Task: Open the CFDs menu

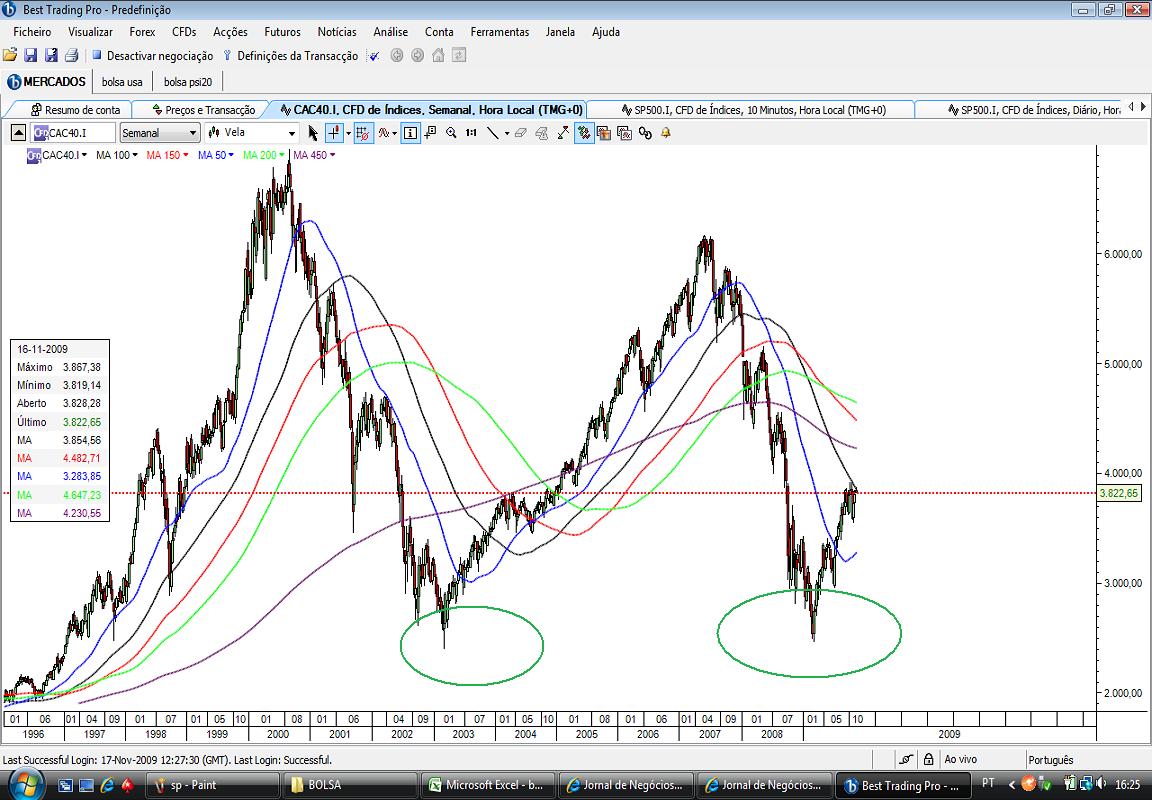Action: click(184, 32)
